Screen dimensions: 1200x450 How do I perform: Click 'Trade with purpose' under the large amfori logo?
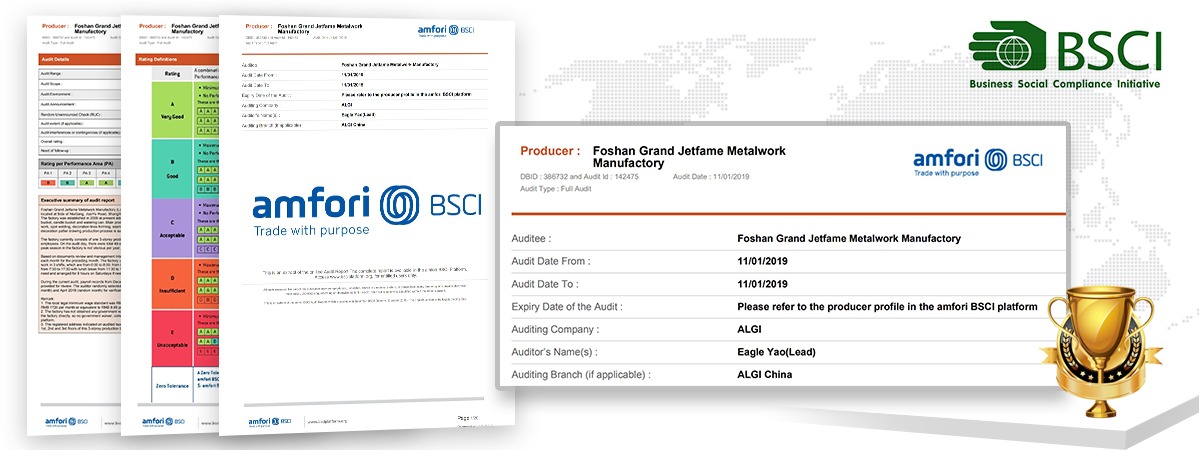311,233
